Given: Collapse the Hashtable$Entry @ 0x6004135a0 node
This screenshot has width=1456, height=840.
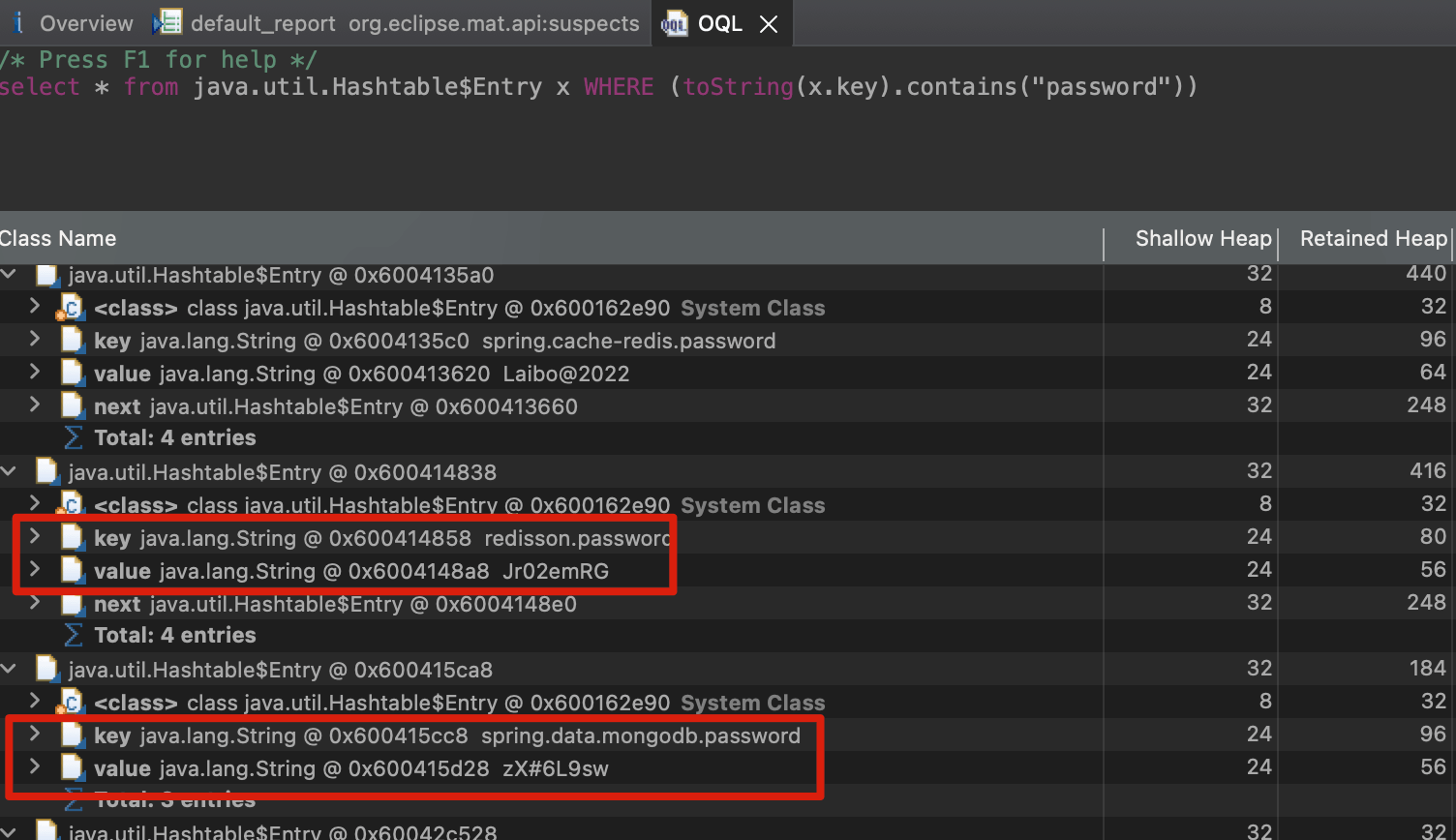Looking at the screenshot, I should 10,275.
